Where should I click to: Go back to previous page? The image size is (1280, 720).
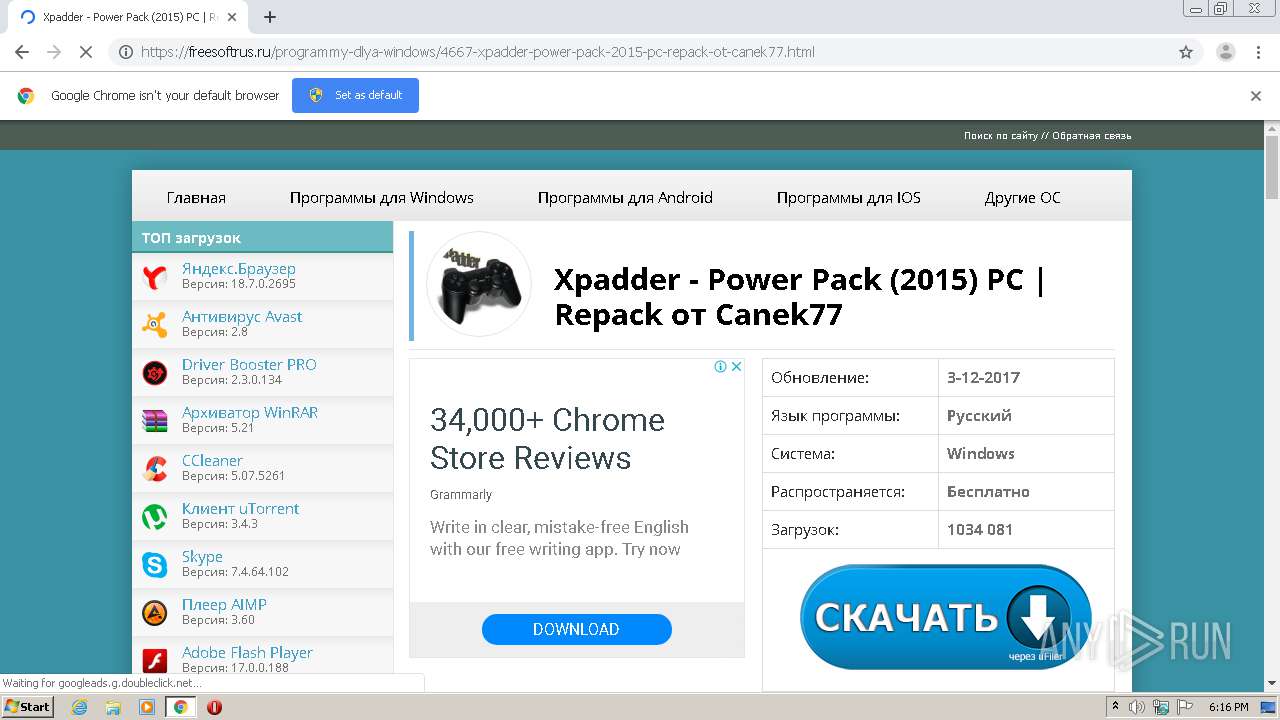(x=22, y=52)
